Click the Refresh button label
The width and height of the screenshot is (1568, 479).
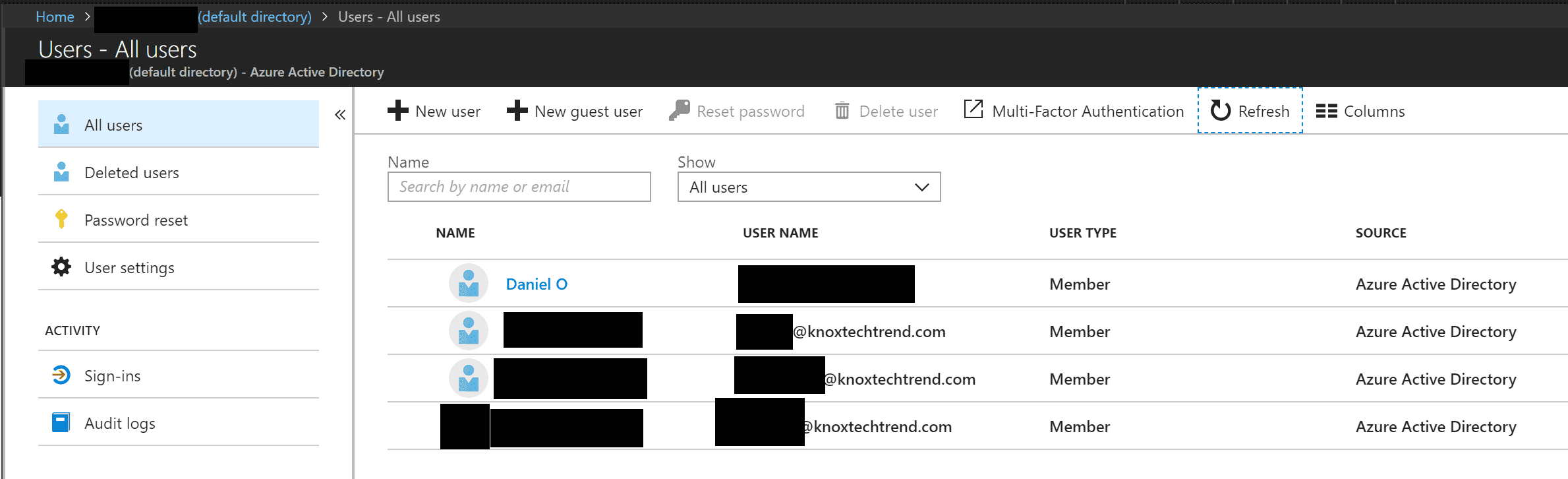pos(1263,112)
